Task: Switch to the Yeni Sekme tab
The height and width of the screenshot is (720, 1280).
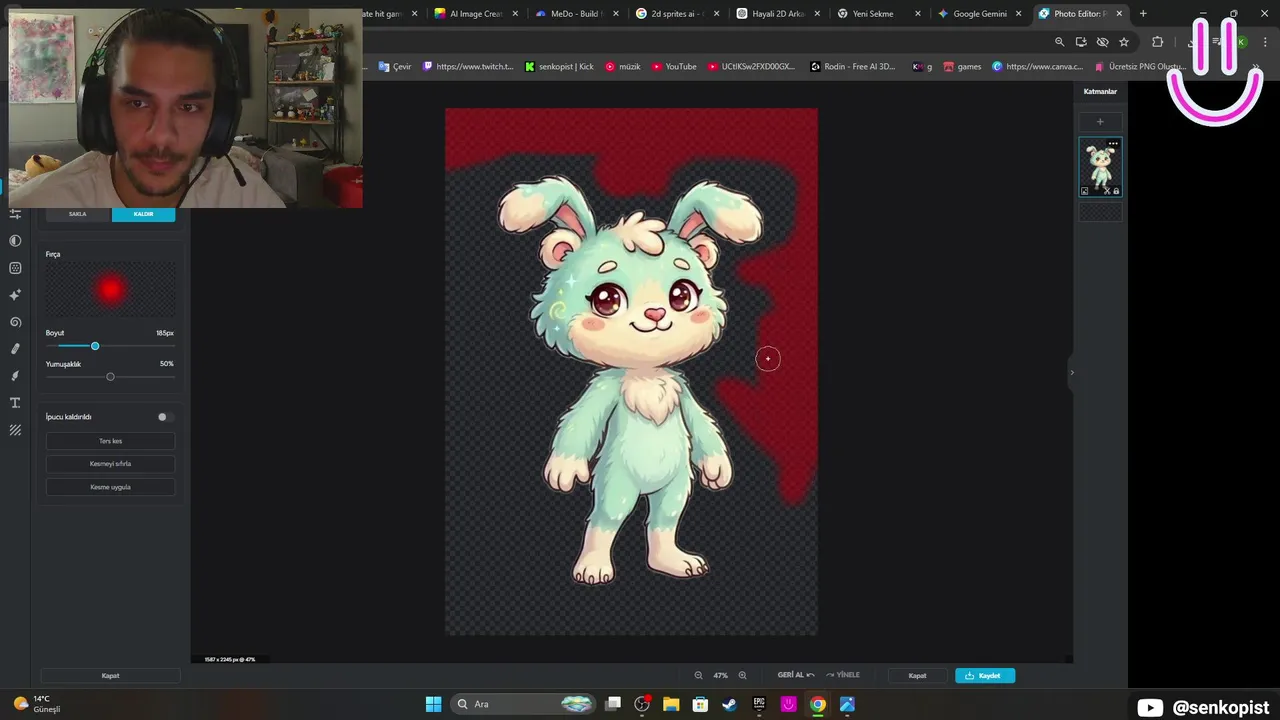Action: click(x=878, y=13)
